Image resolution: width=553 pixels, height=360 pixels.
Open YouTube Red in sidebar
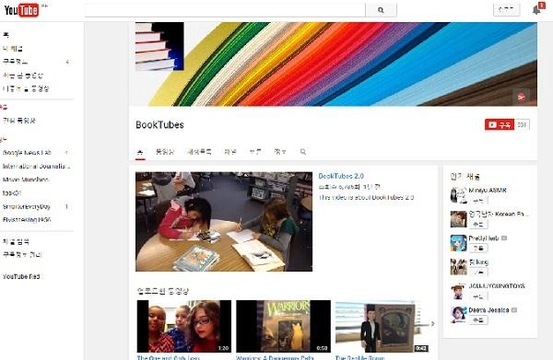(x=21, y=276)
